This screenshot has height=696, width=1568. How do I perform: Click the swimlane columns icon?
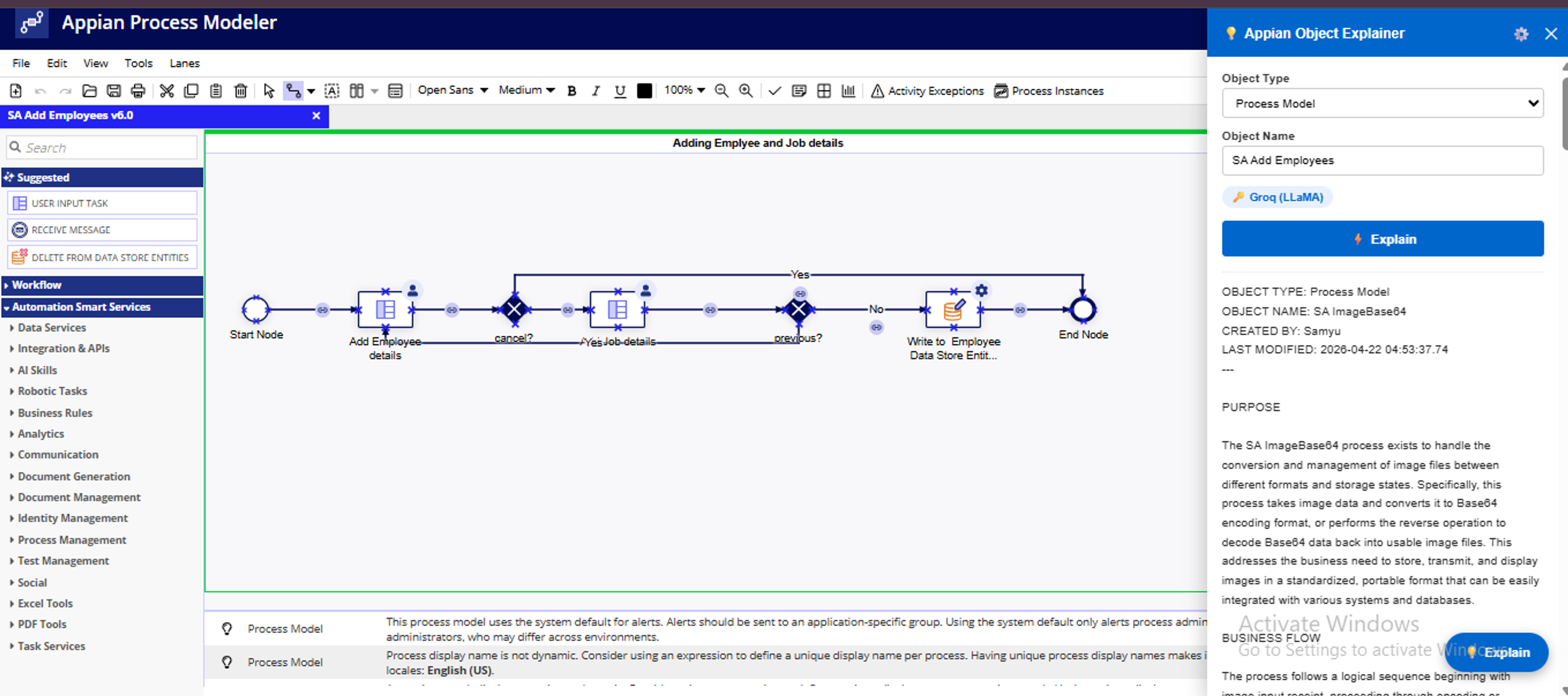coord(357,91)
